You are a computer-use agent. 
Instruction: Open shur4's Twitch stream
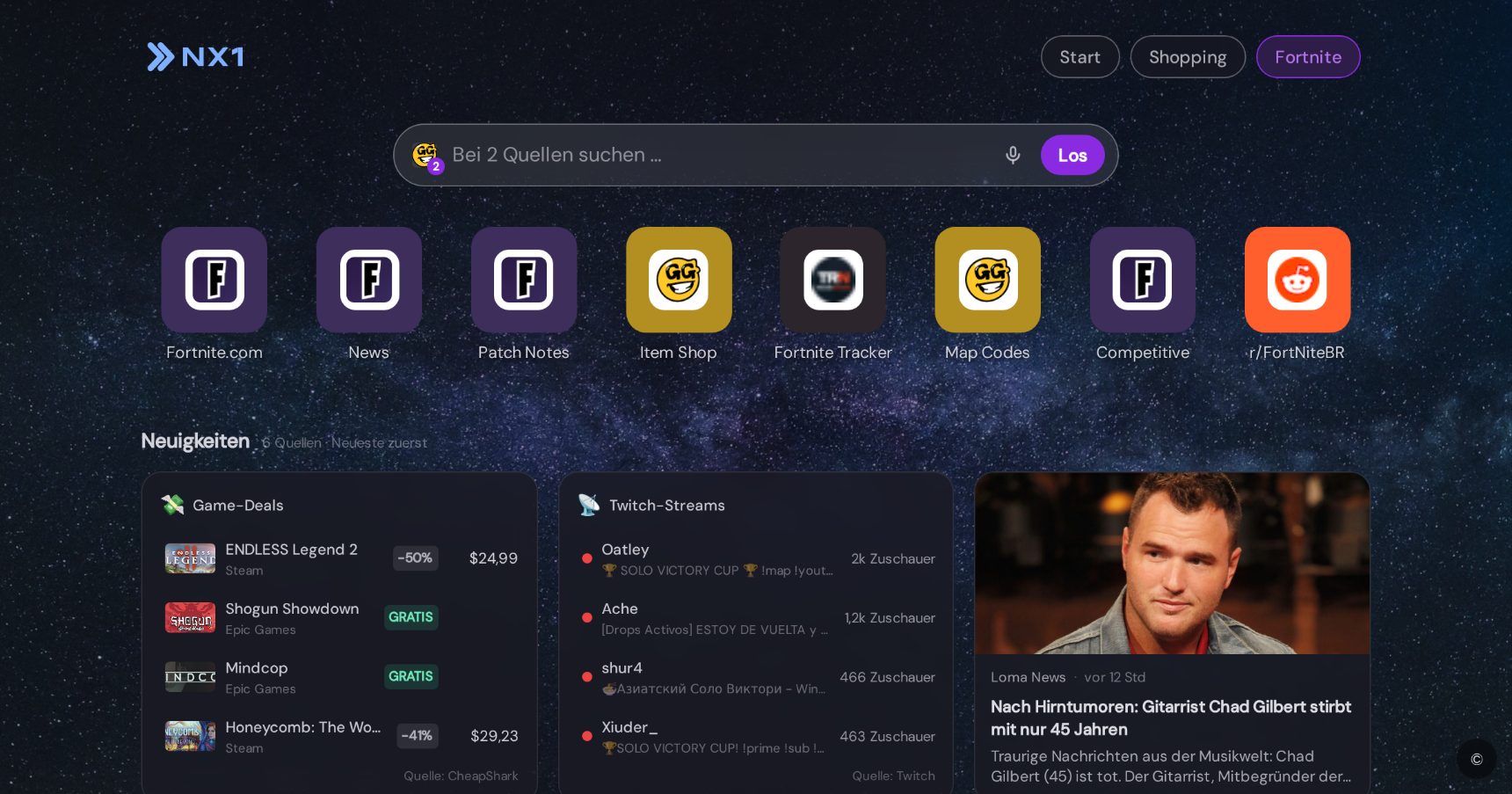(758, 676)
